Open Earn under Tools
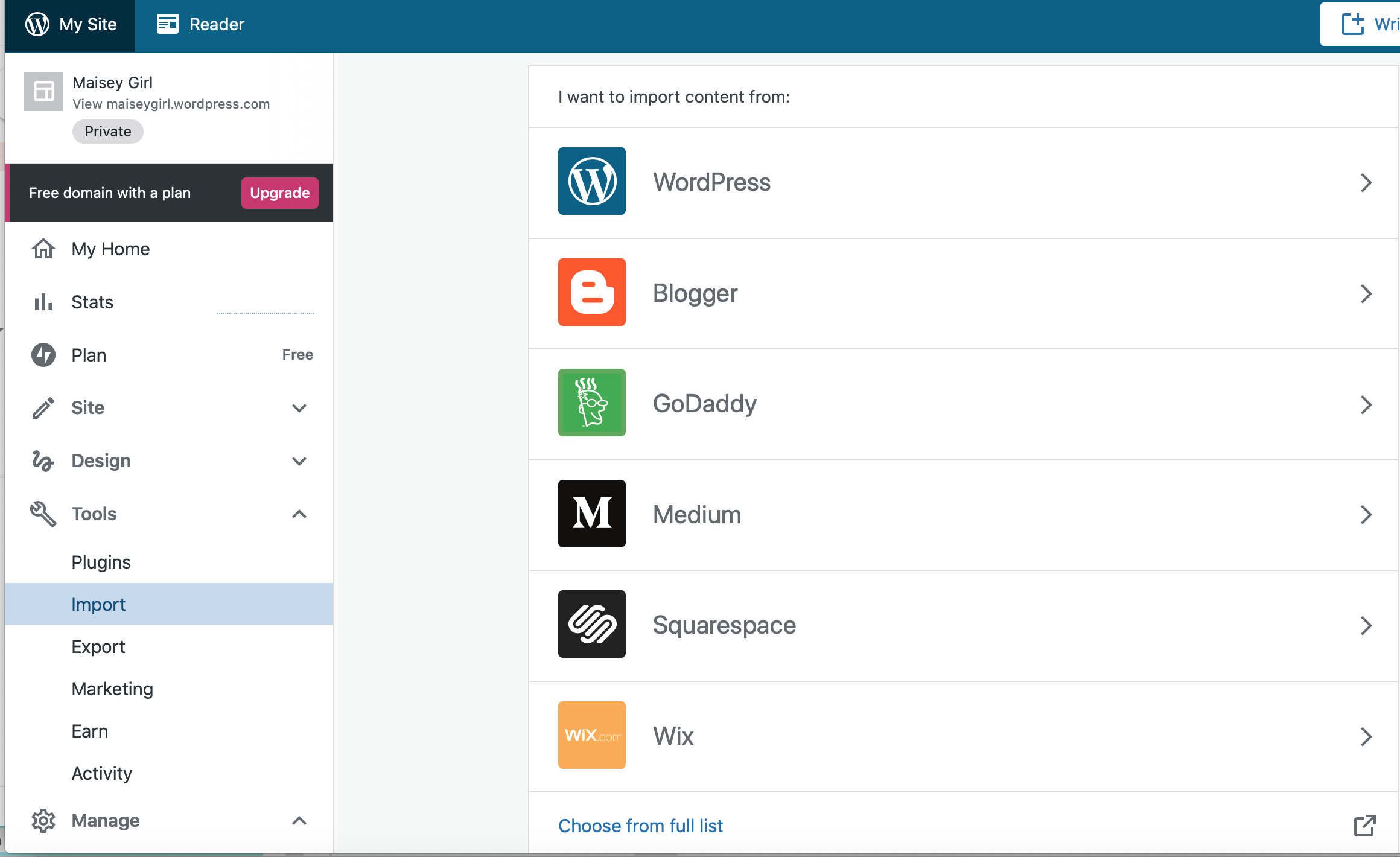Screen dimensions: 1400x857 (169, 731)
